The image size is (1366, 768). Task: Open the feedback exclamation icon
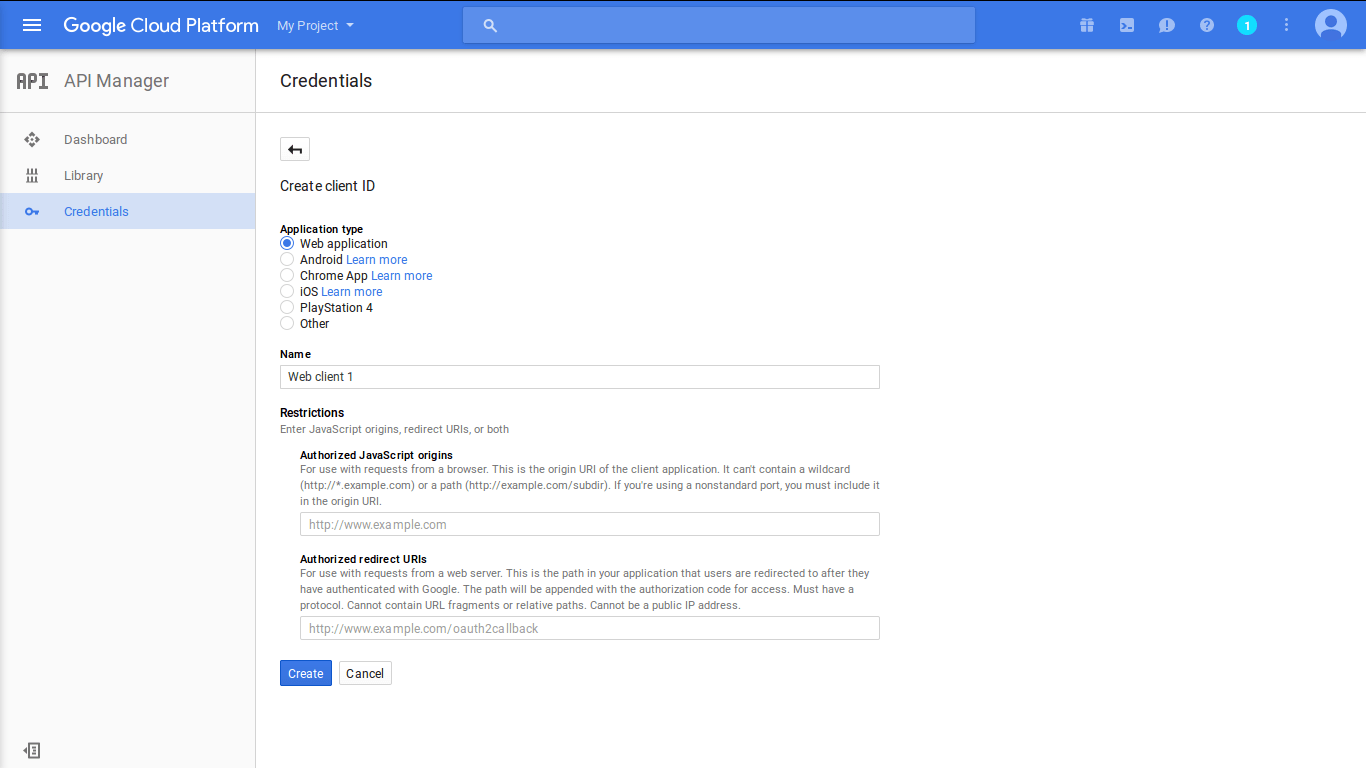click(1167, 25)
